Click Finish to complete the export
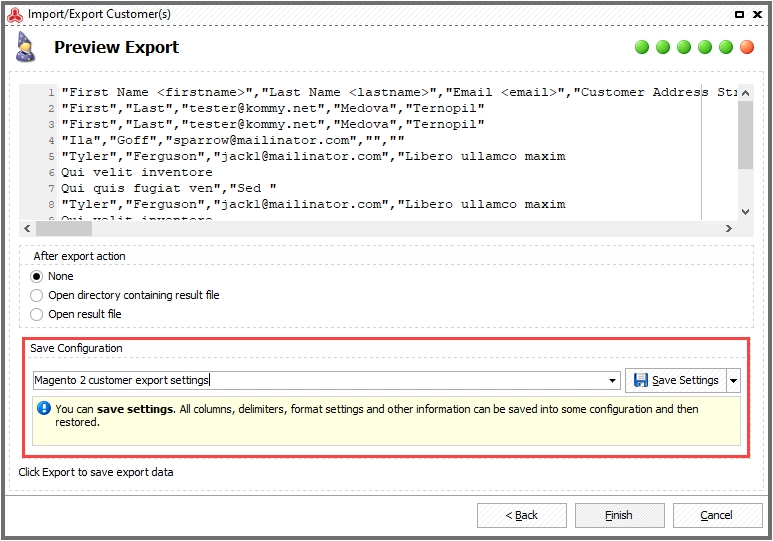The width and height of the screenshot is (773, 541). point(619,515)
